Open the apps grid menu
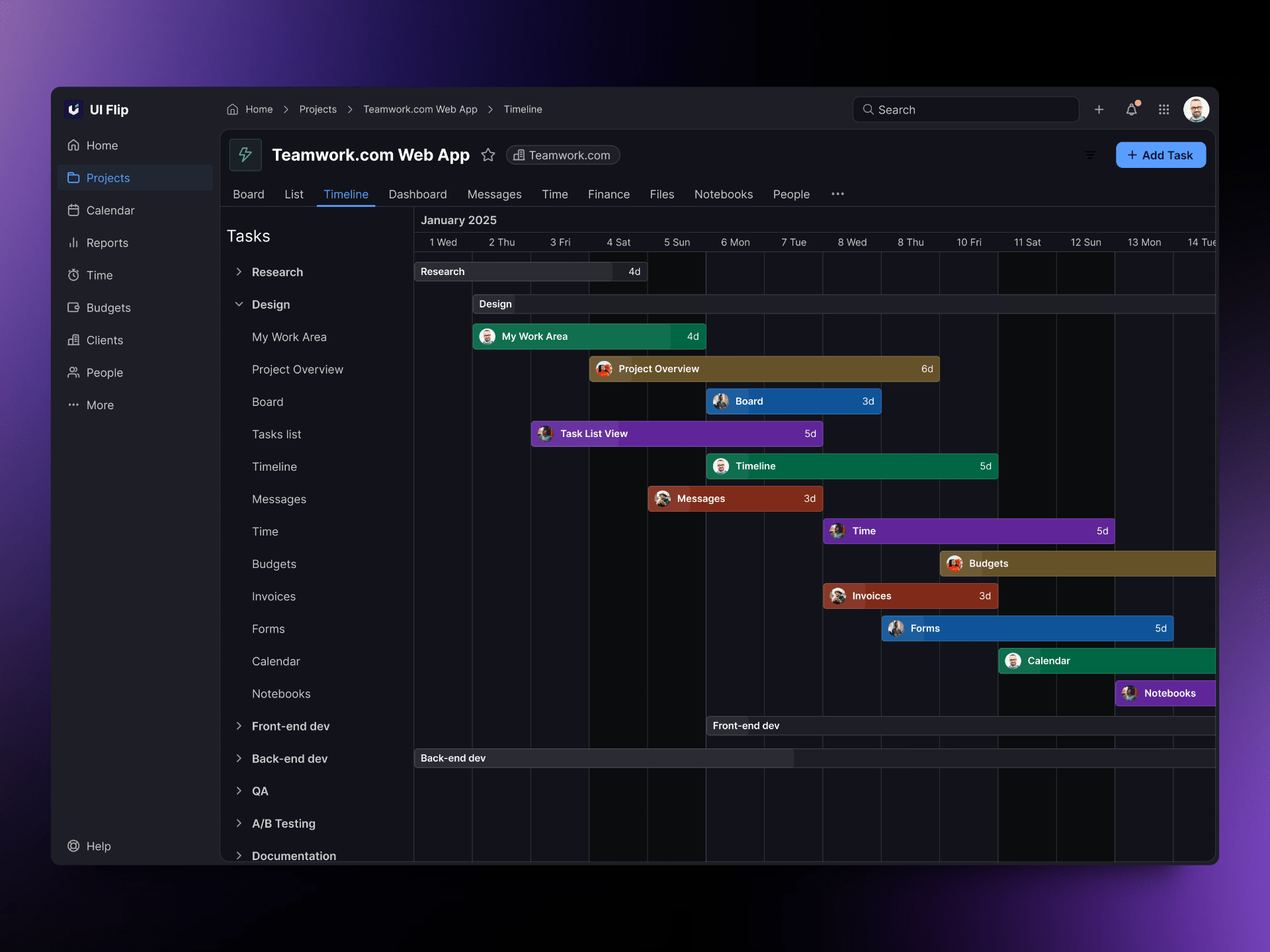Image resolution: width=1270 pixels, height=952 pixels. point(1164,110)
